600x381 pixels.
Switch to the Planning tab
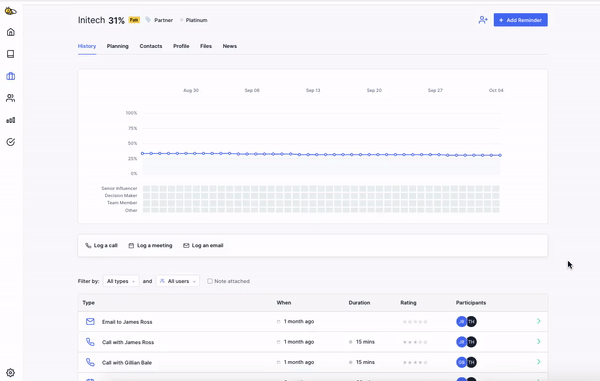pos(117,46)
